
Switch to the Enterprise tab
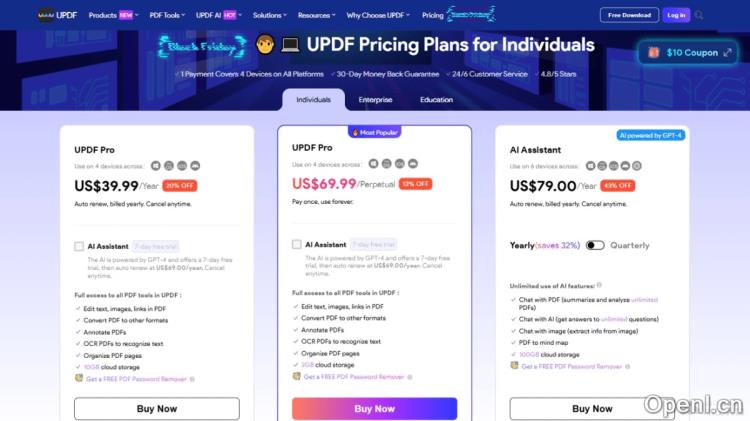(x=375, y=100)
